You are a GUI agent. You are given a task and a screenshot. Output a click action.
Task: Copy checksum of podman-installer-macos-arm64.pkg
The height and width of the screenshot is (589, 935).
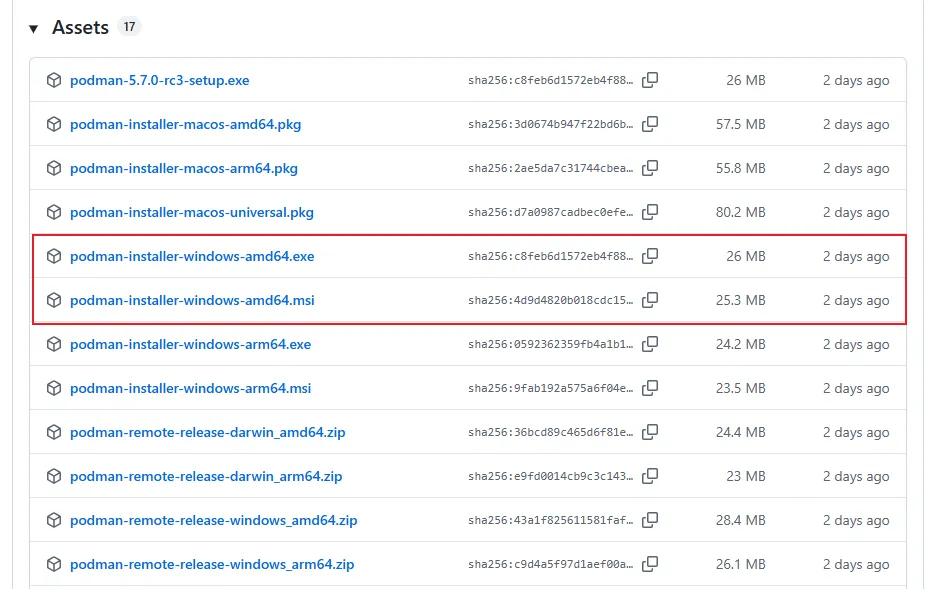tap(650, 168)
